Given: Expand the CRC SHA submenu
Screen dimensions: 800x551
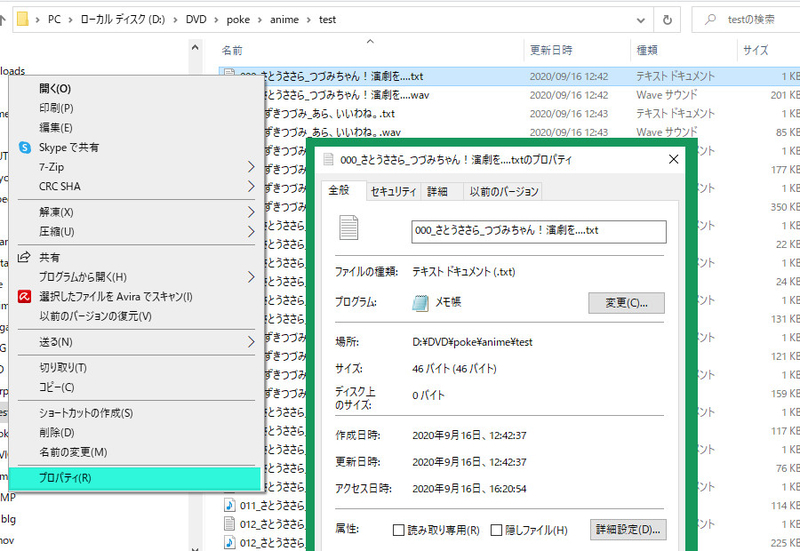Looking at the screenshot, I should pos(251,186).
